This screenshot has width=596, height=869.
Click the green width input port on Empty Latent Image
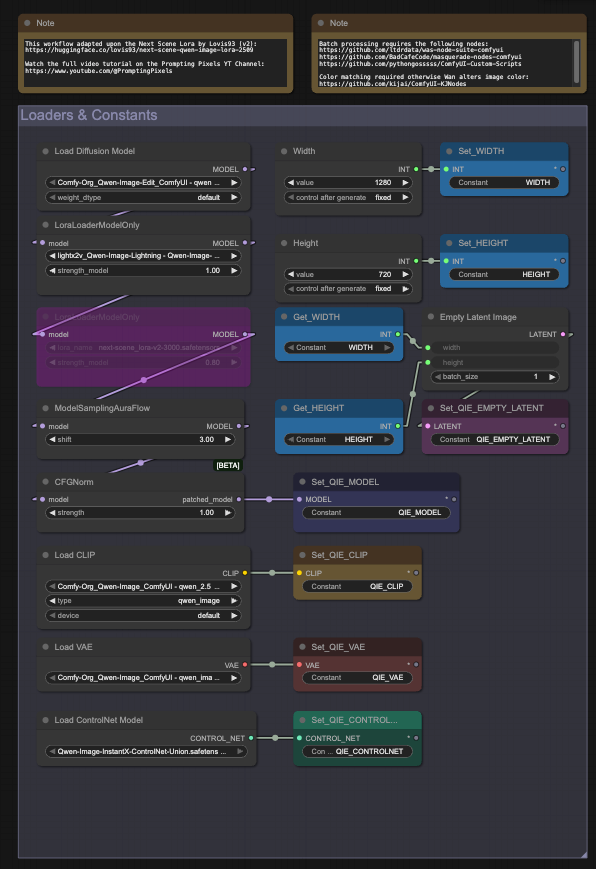tap(427, 348)
